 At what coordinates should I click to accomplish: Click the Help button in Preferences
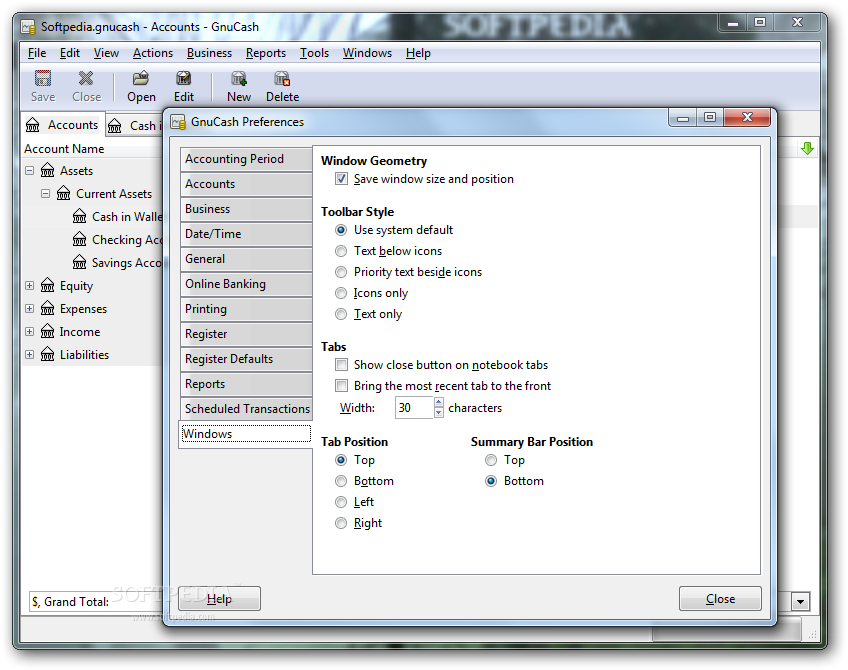coord(220,599)
